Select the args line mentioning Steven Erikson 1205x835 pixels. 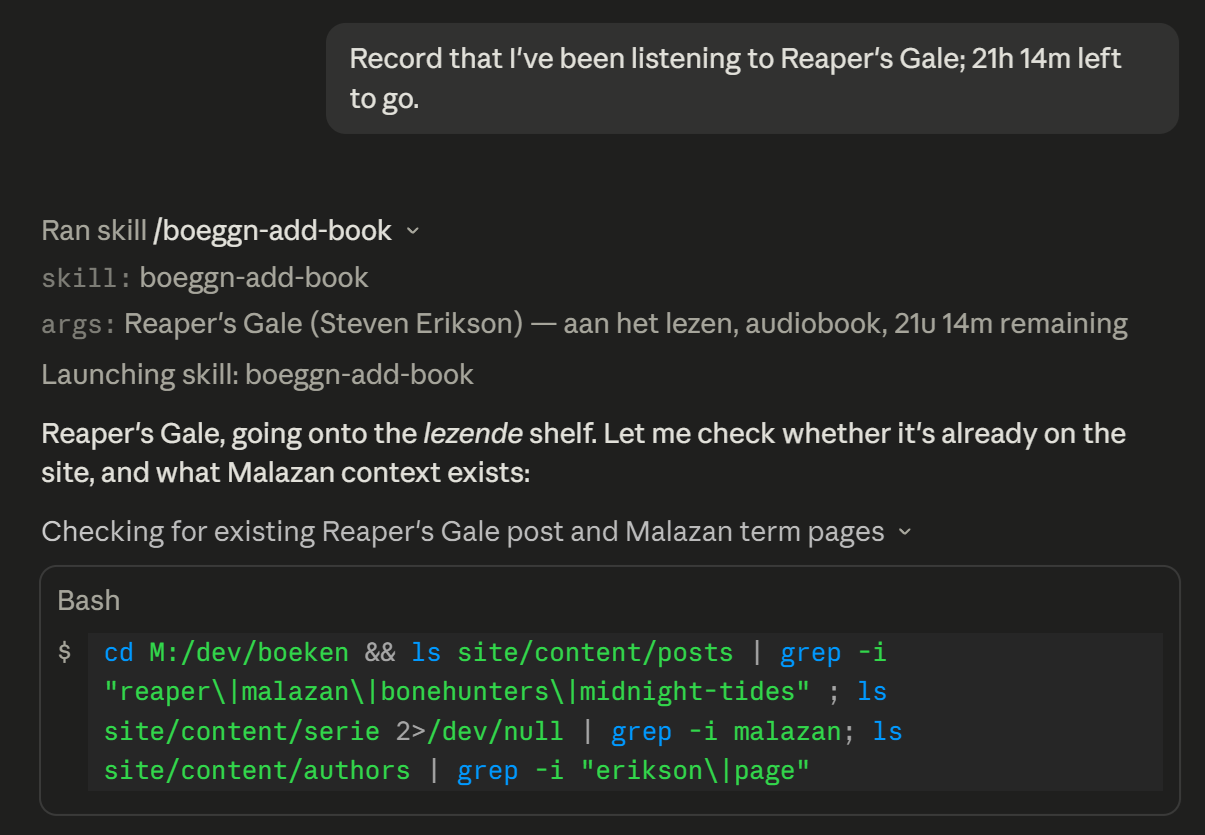pos(584,324)
